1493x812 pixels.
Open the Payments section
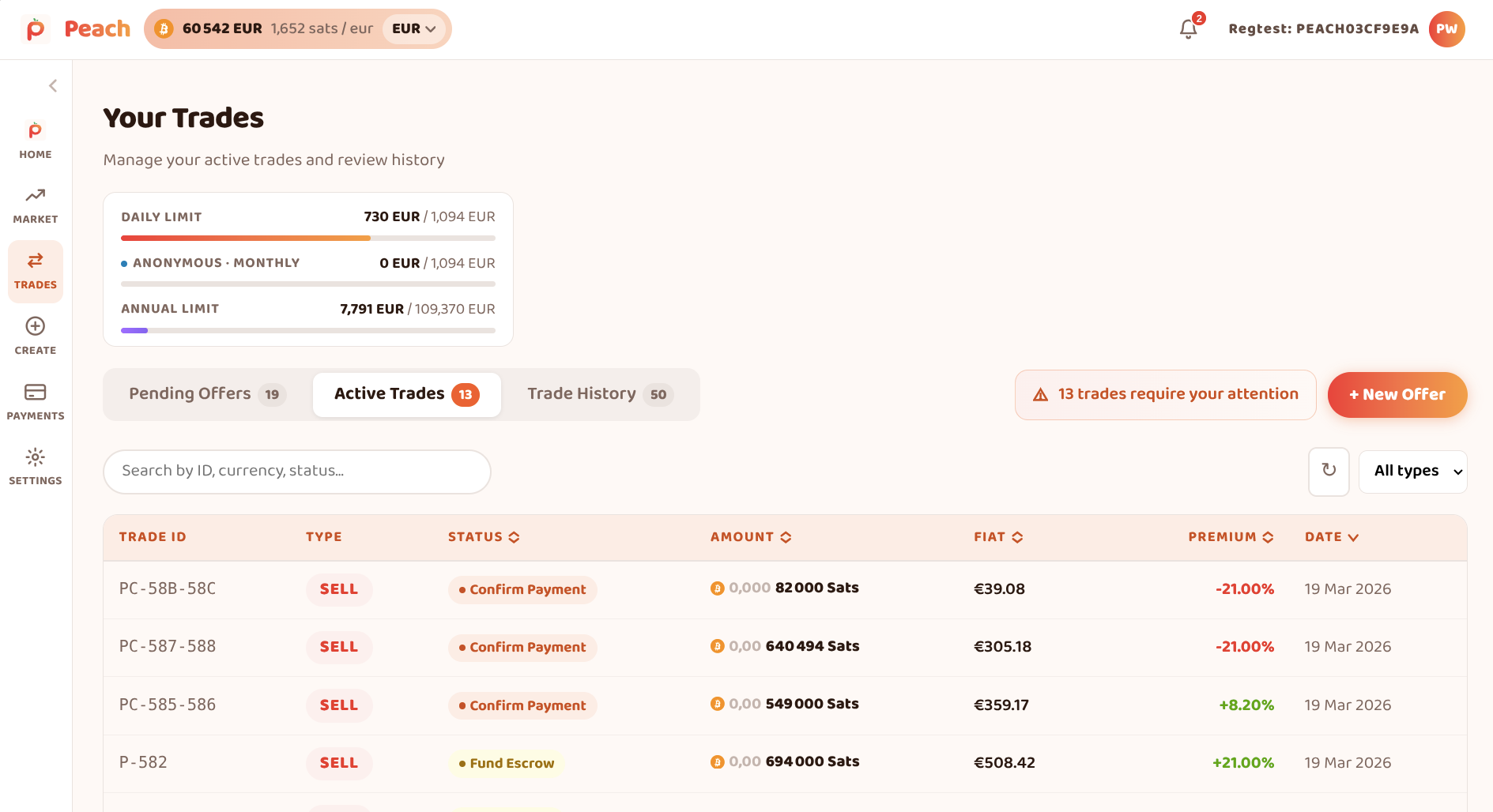[x=36, y=402]
